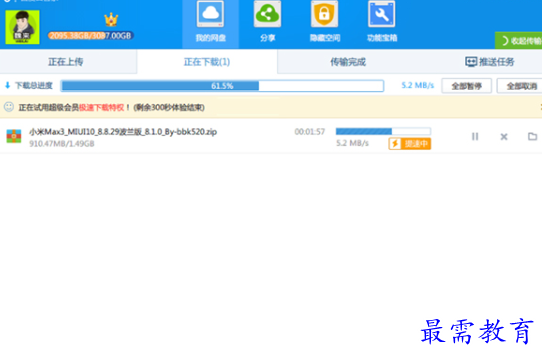Open 我的网盘 cloud icon
The height and width of the screenshot is (363, 542).
click(x=210, y=15)
